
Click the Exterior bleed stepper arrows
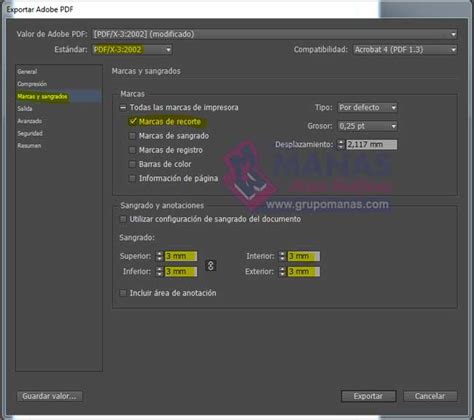[x=282, y=272]
